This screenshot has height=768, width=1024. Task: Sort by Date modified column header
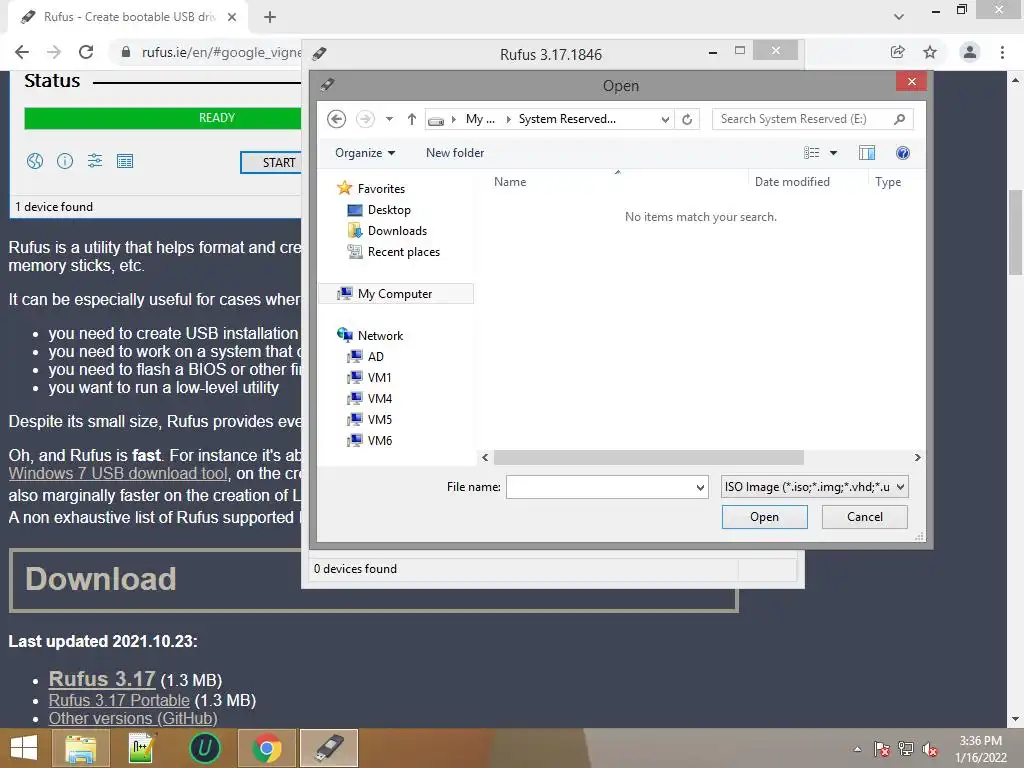pos(792,182)
